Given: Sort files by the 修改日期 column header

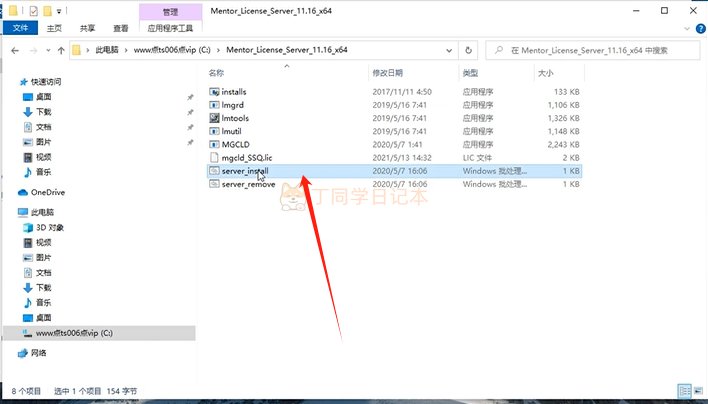Looking at the screenshot, I should 387,73.
